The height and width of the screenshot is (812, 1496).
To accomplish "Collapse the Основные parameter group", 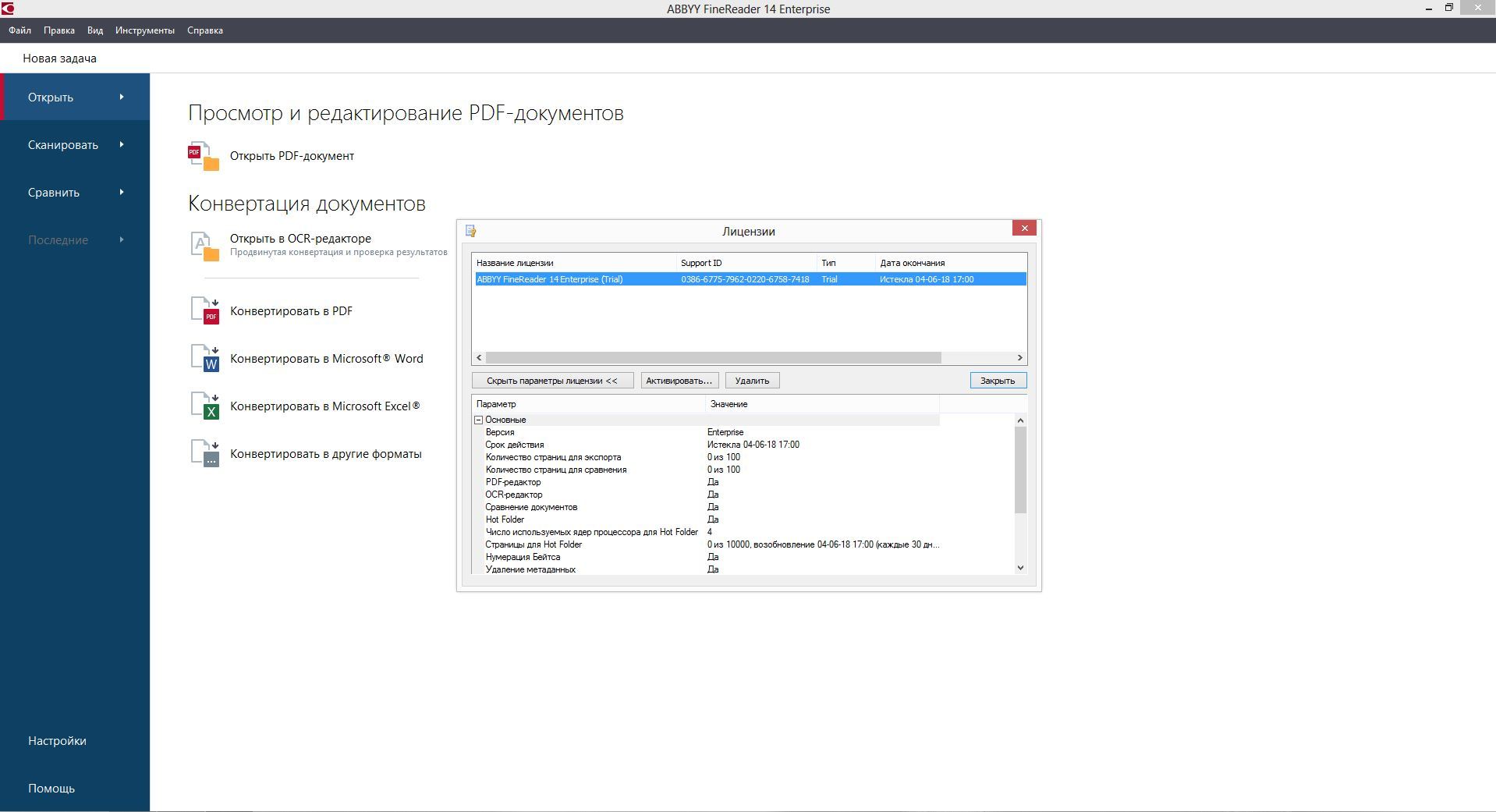I will [x=479, y=420].
